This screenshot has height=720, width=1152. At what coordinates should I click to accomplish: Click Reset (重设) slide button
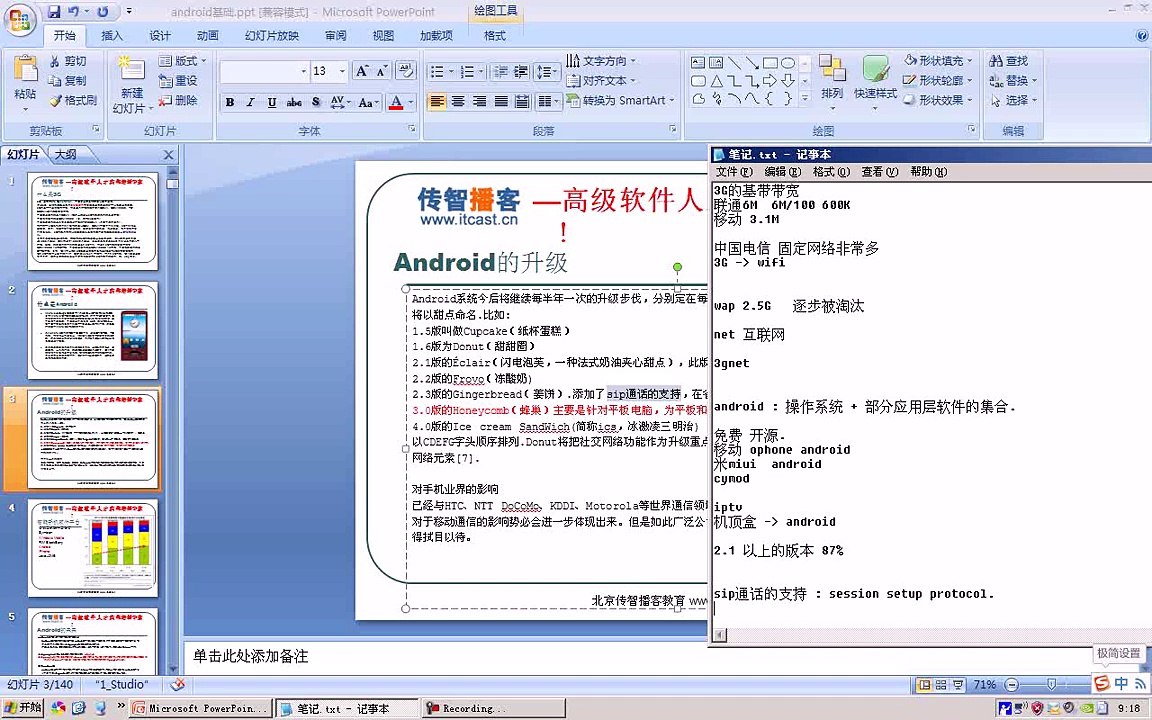tap(179, 80)
